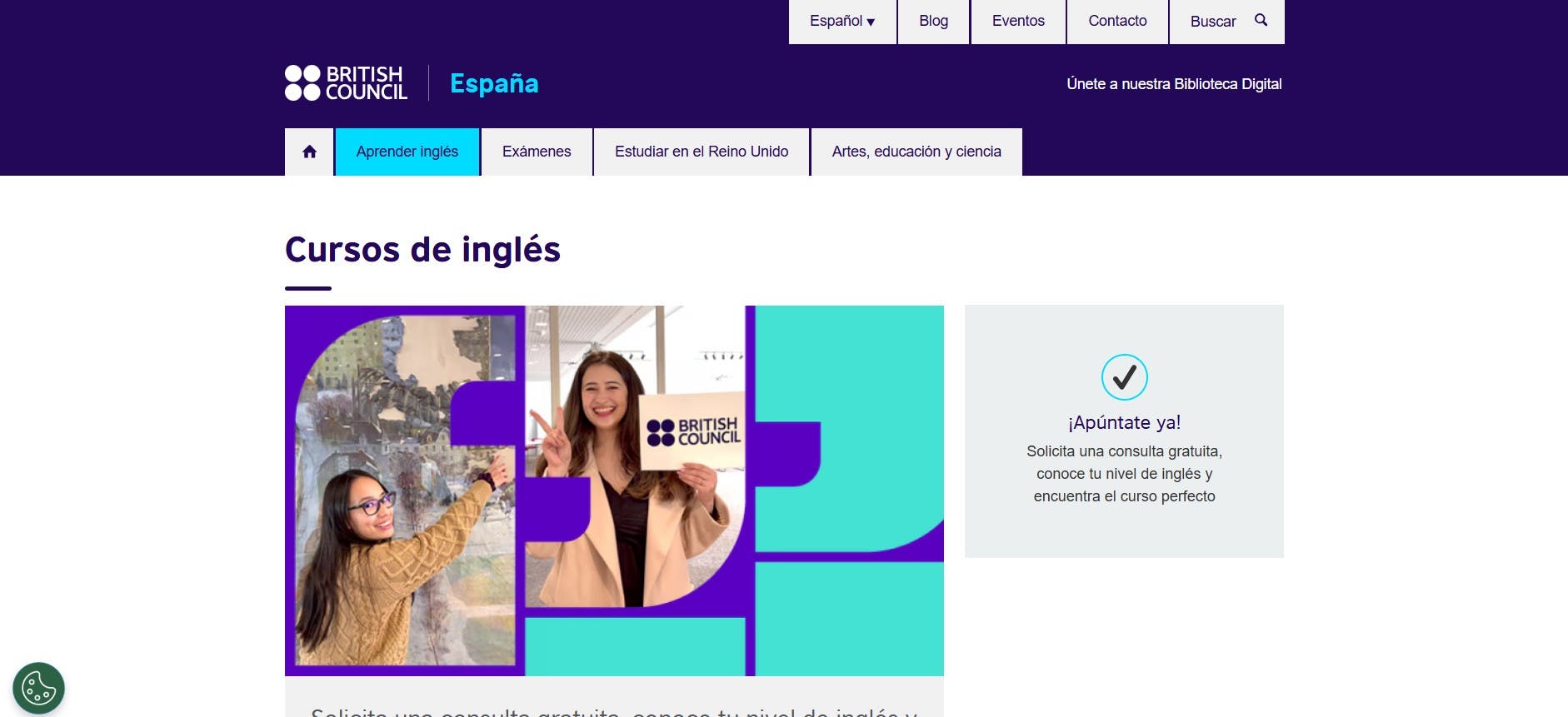Click the British Council logo
This screenshot has height=717, width=1568.
pos(346,83)
